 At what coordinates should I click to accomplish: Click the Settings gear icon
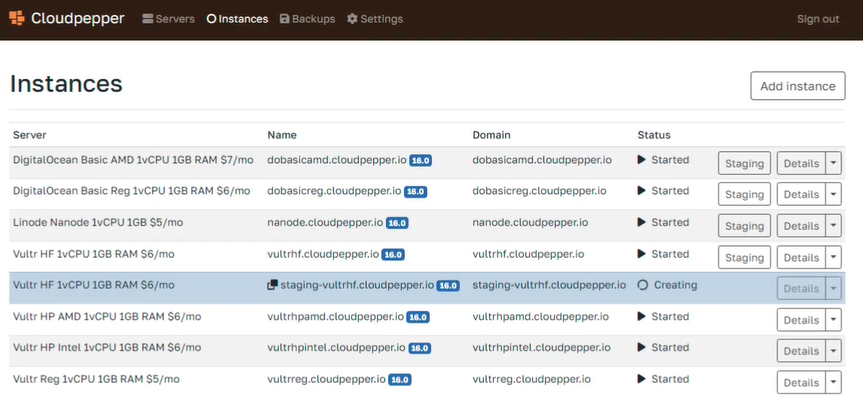point(352,19)
